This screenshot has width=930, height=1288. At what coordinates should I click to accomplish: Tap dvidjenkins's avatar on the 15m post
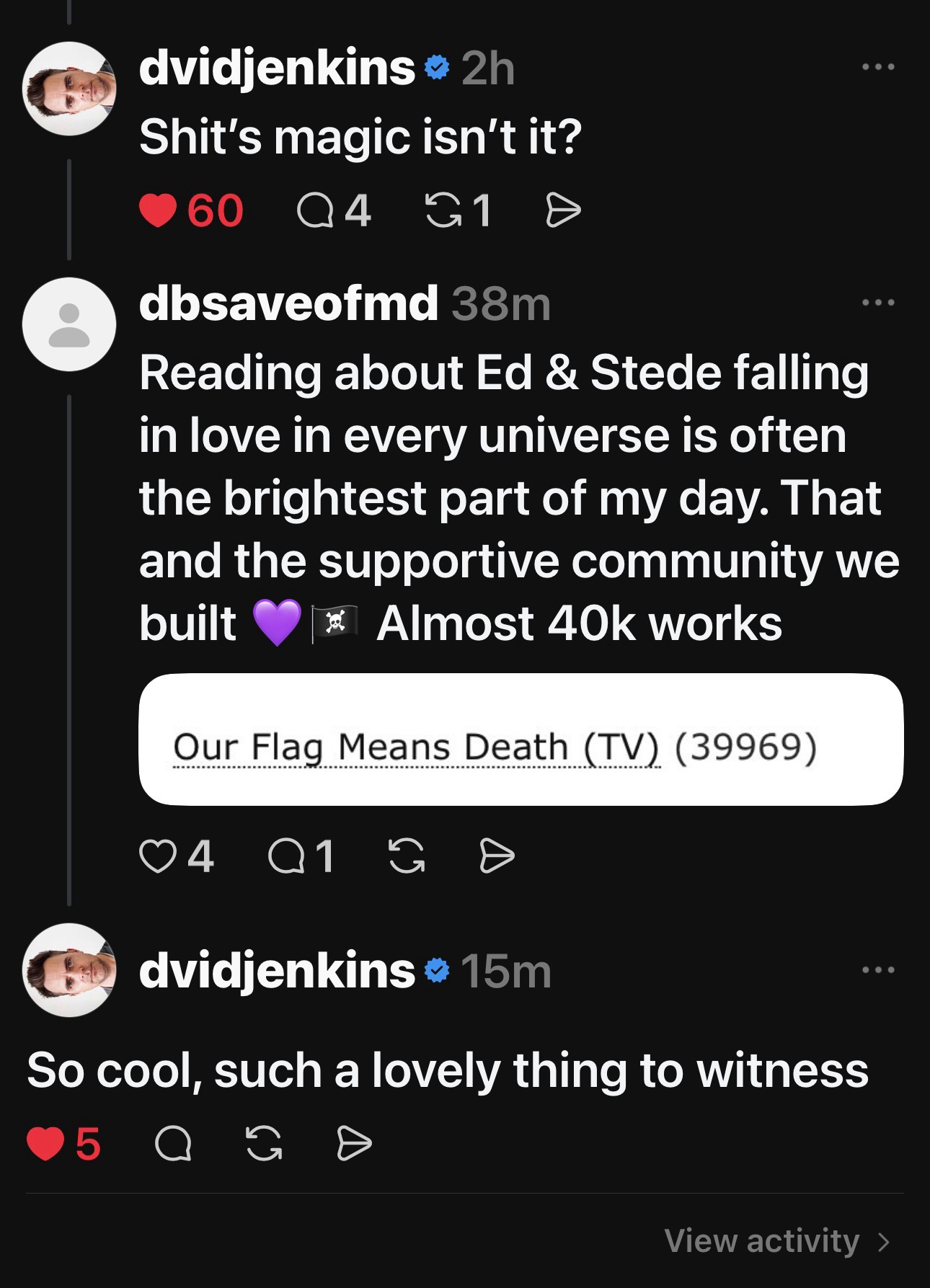point(69,970)
